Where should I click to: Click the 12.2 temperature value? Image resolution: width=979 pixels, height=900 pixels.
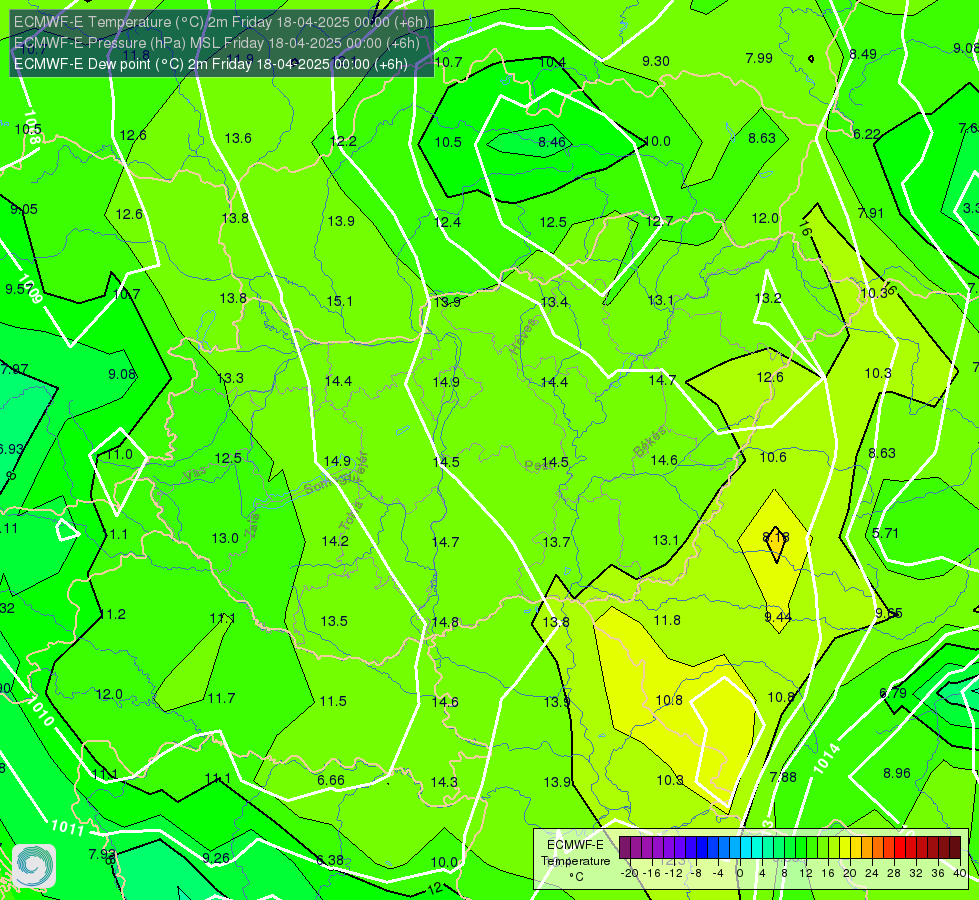343,141
